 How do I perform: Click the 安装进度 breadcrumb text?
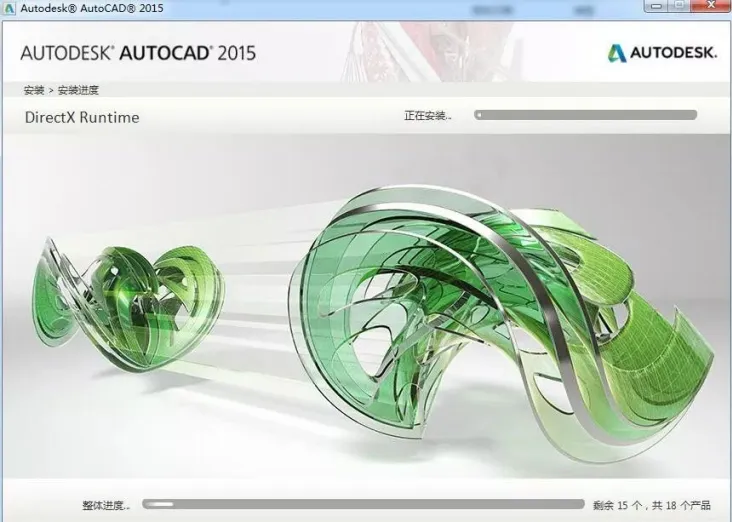78,90
